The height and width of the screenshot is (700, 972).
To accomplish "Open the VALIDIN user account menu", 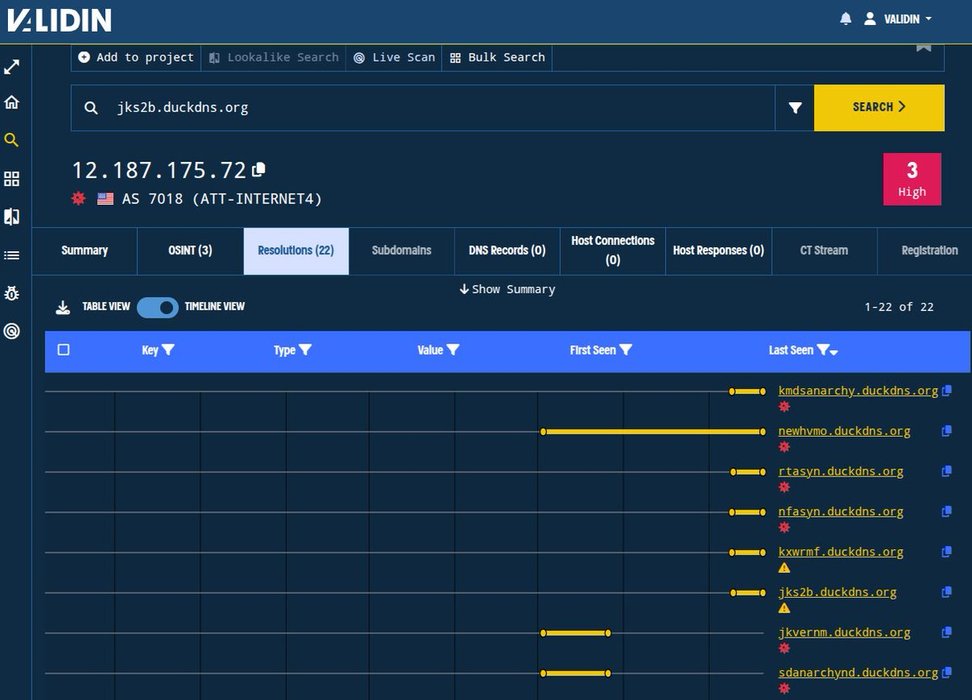I will click(898, 19).
